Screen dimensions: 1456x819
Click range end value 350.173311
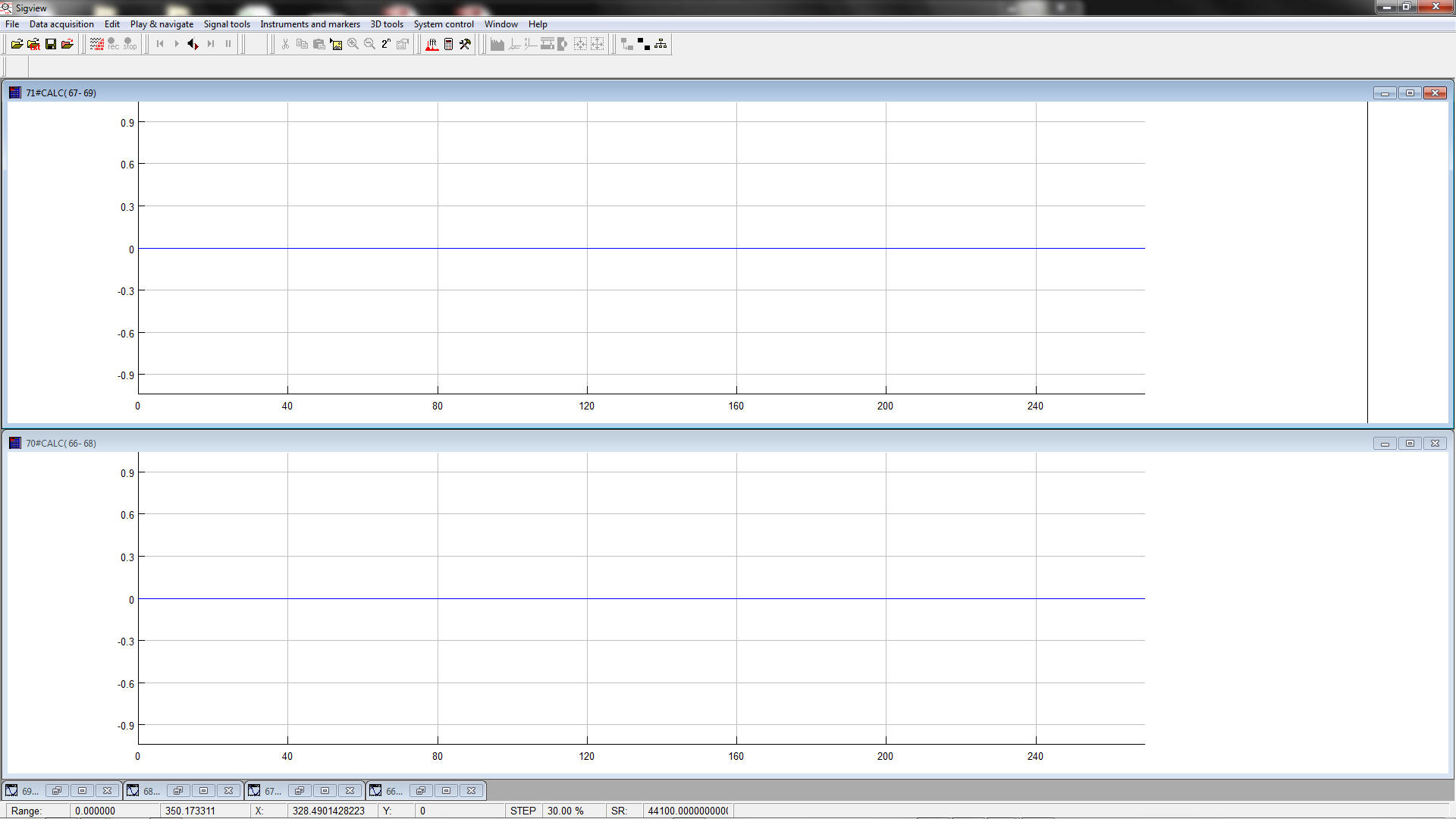click(x=190, y=811)
